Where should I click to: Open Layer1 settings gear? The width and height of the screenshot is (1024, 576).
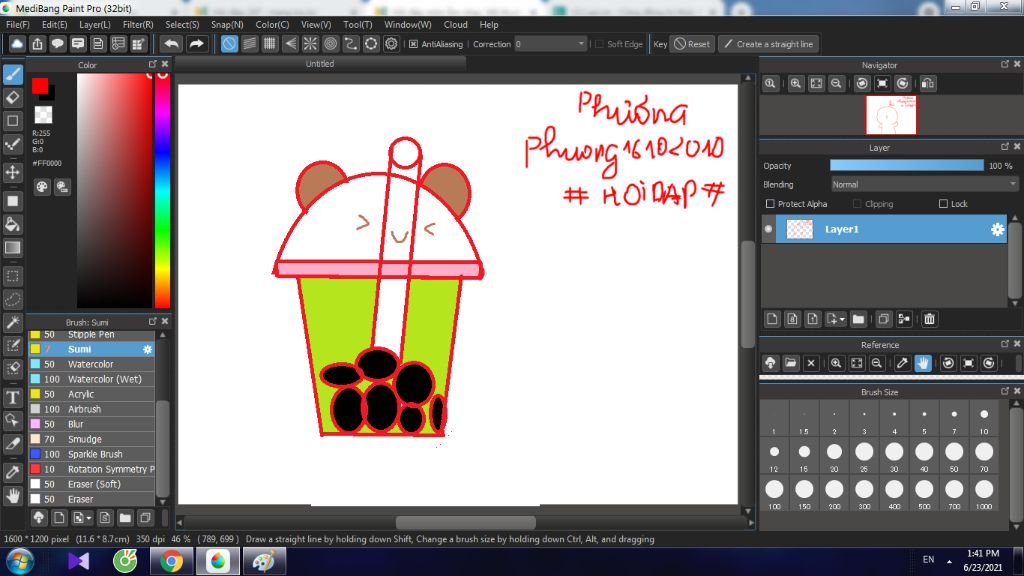(x=997, y=229)
